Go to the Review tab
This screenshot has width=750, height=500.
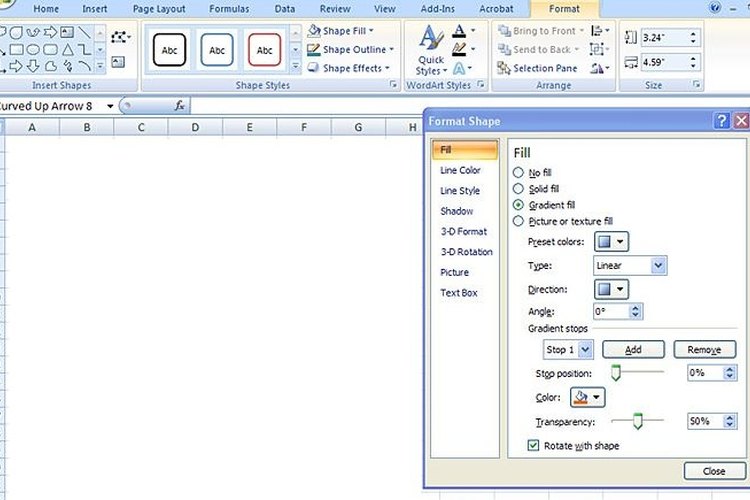click(335, 9)
